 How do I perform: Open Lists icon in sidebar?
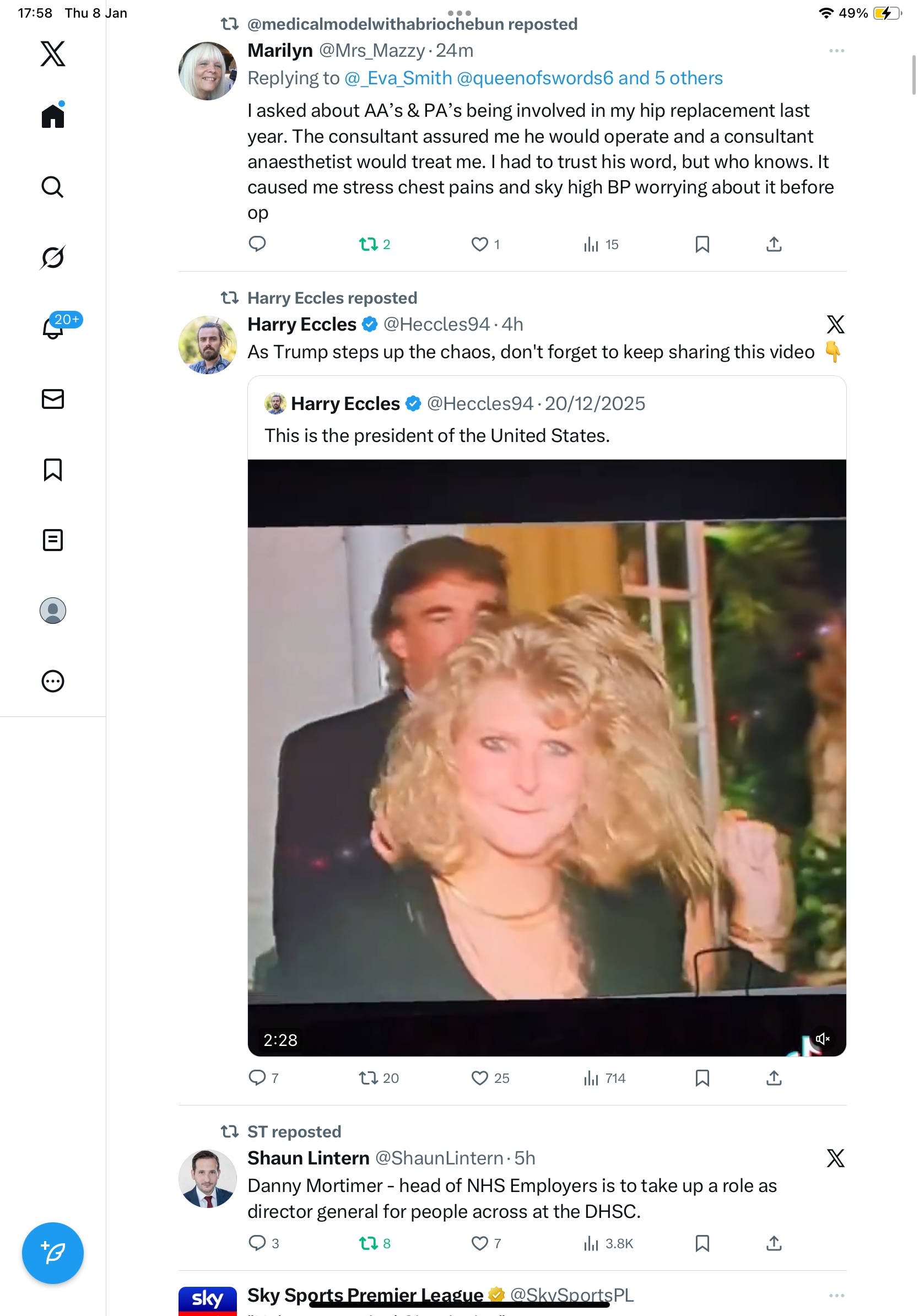[53, 540]
